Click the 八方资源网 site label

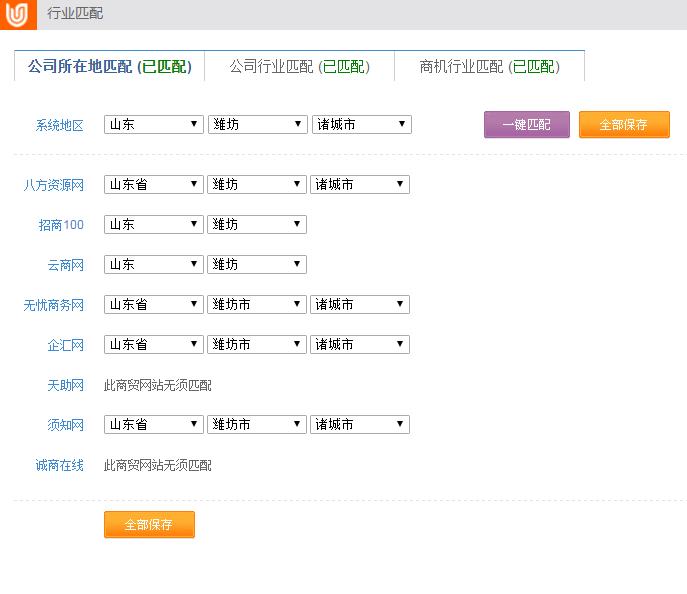54,185
